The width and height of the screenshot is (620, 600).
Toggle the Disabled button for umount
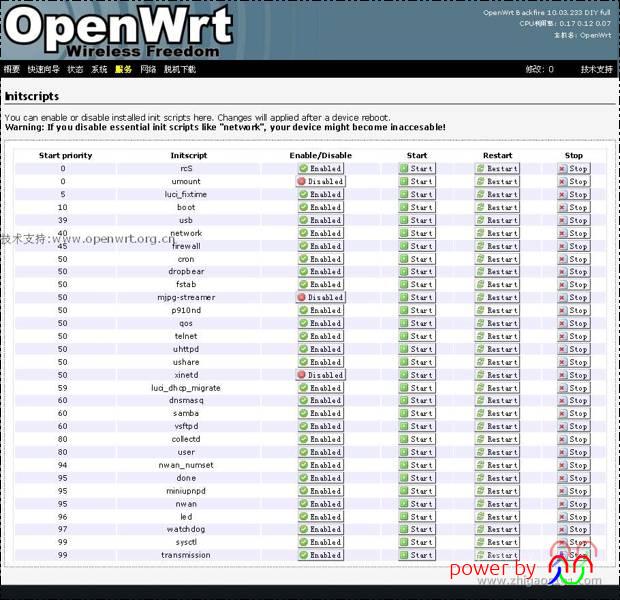[321, 182]
